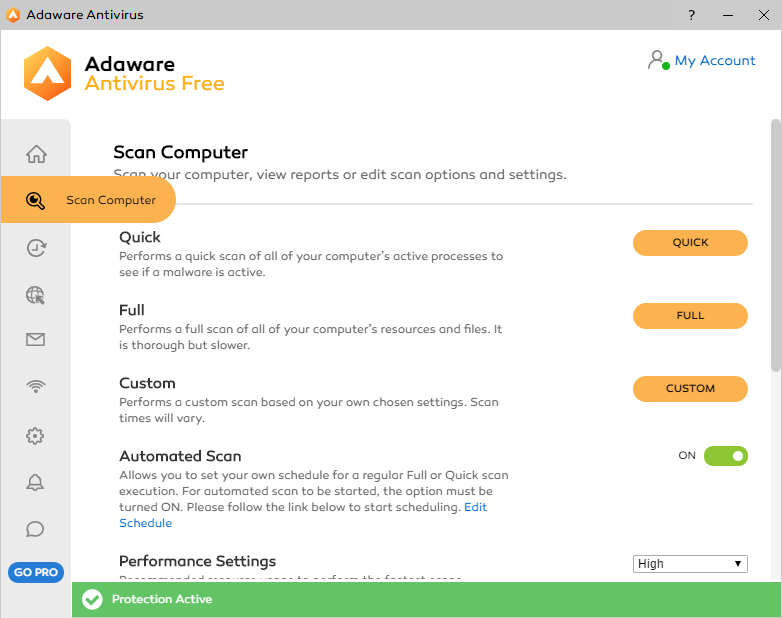The image size is (782, 618).
Task: Open Network Protection wifi icon
Action: [x=36, y=387]
